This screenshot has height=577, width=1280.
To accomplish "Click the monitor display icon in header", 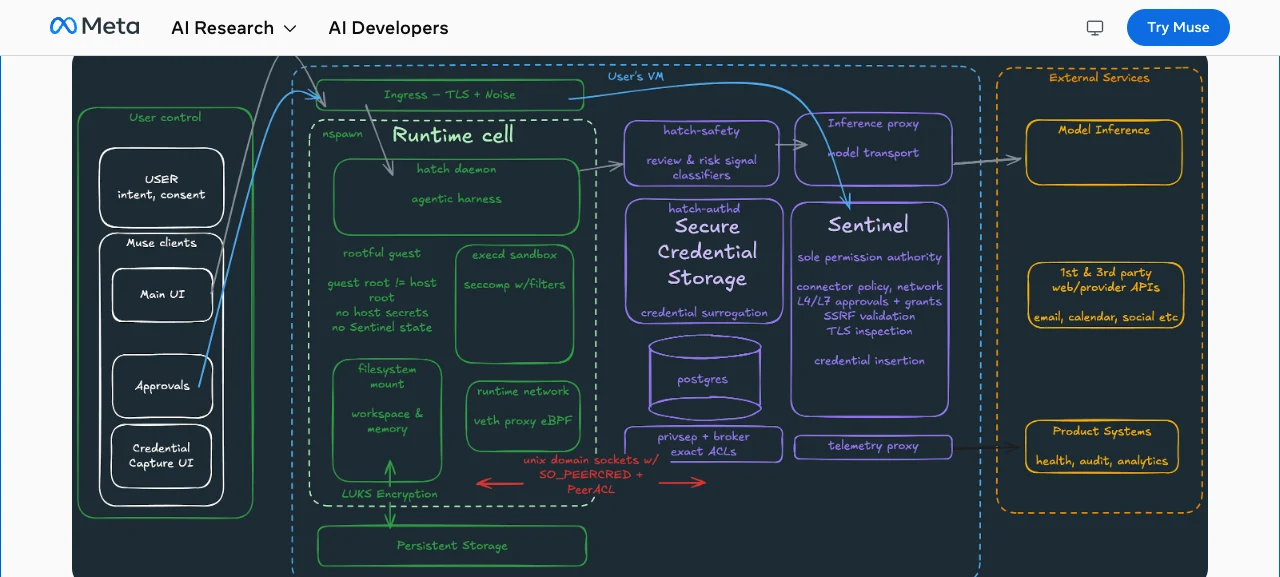I will click(1095, 28).
